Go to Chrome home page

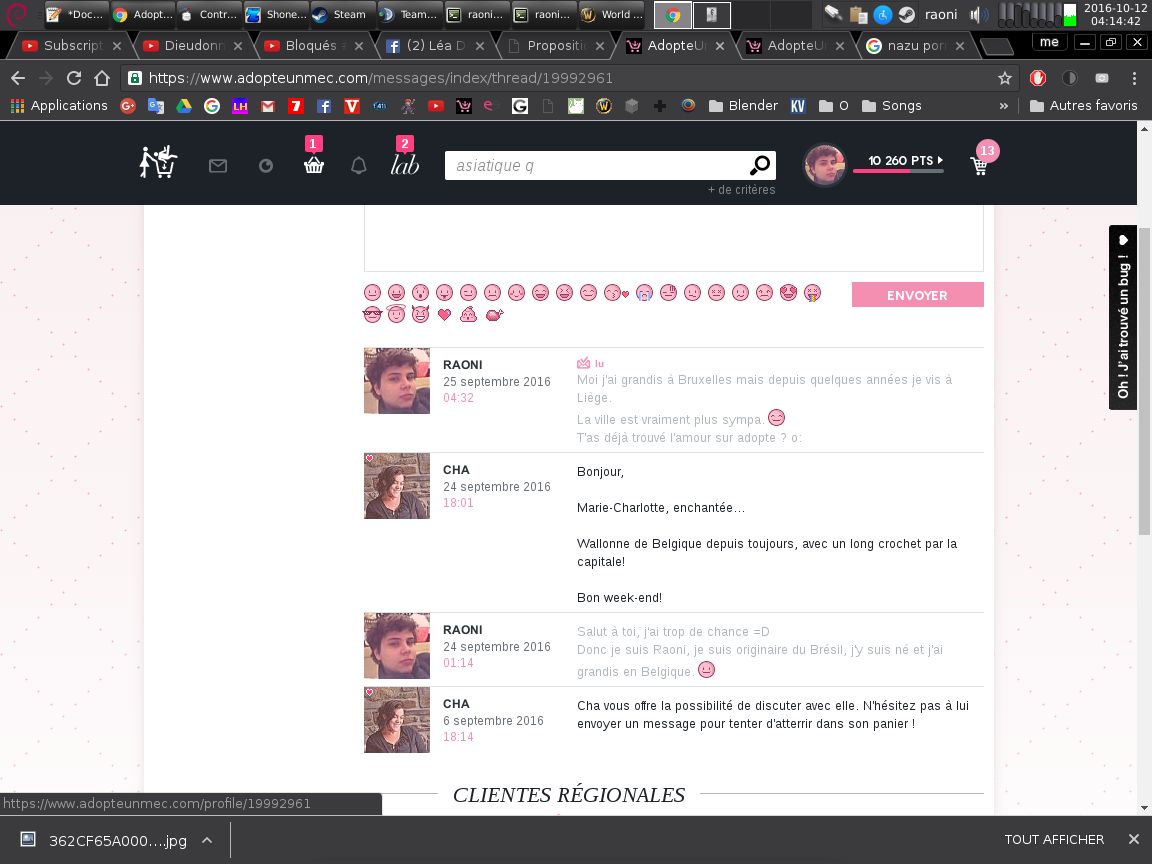102,78
